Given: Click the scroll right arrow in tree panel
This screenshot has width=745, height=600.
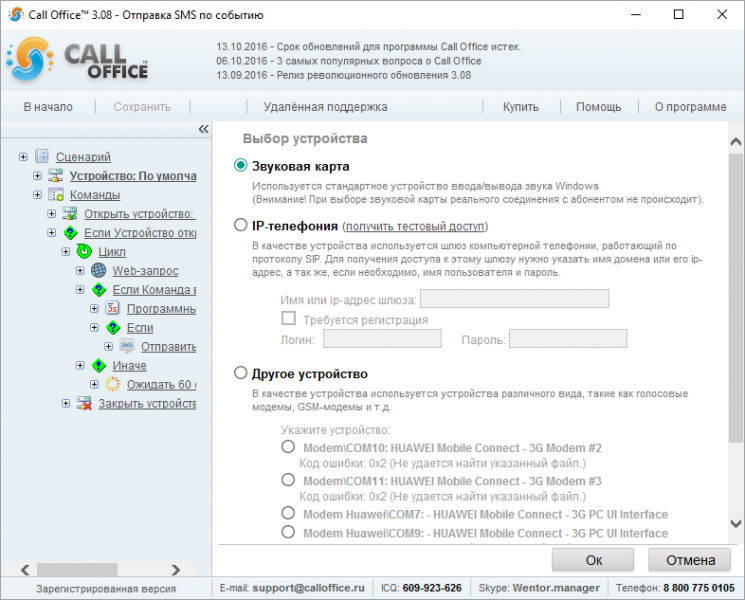Looking at the screenshot, I should 175,569.
